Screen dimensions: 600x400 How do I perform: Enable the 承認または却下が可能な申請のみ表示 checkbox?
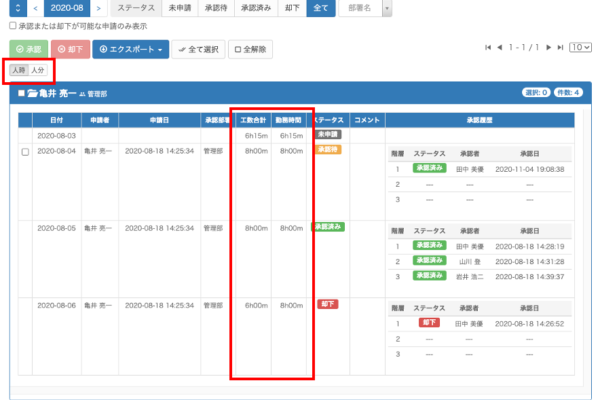click(x=11, y=26)
